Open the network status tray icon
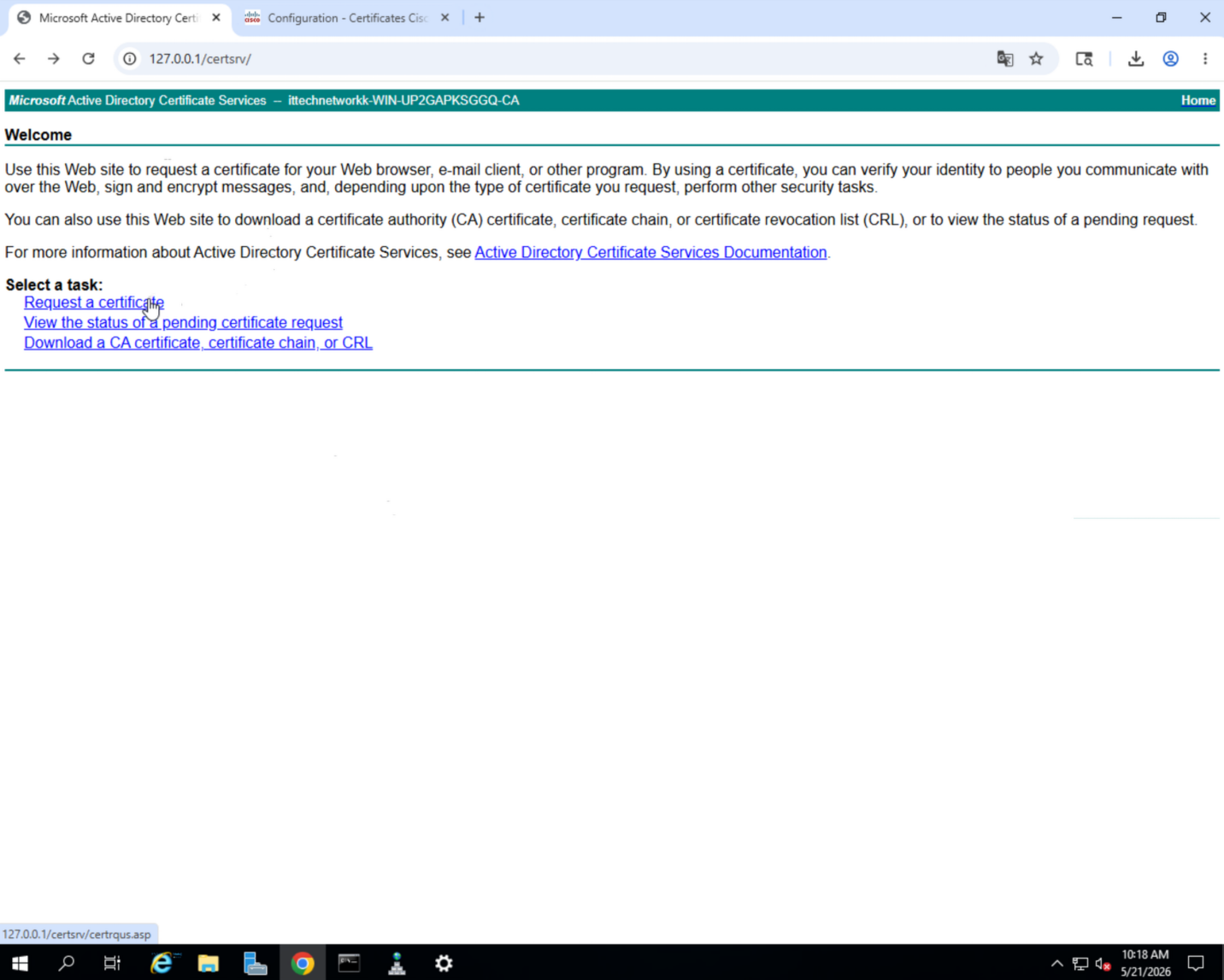 pyautogui.click(x=1080, y=964)
